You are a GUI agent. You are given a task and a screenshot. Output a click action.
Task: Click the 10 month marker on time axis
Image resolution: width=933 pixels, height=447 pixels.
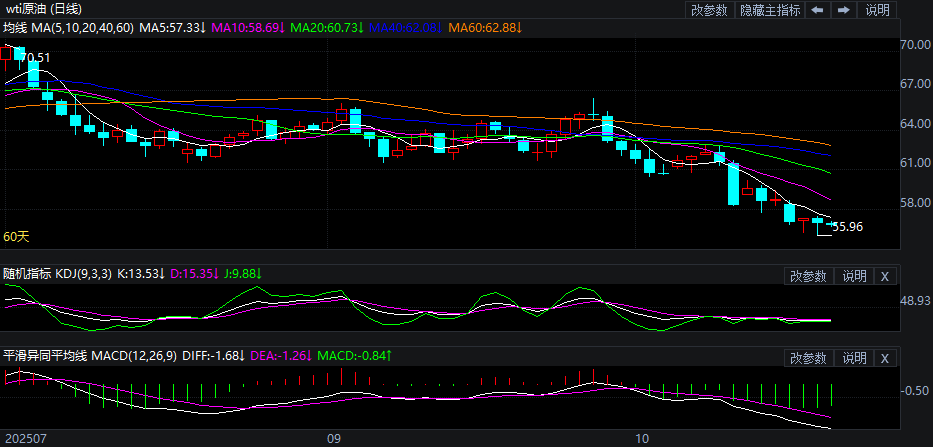pyautogui.click(x=643, y=438)
